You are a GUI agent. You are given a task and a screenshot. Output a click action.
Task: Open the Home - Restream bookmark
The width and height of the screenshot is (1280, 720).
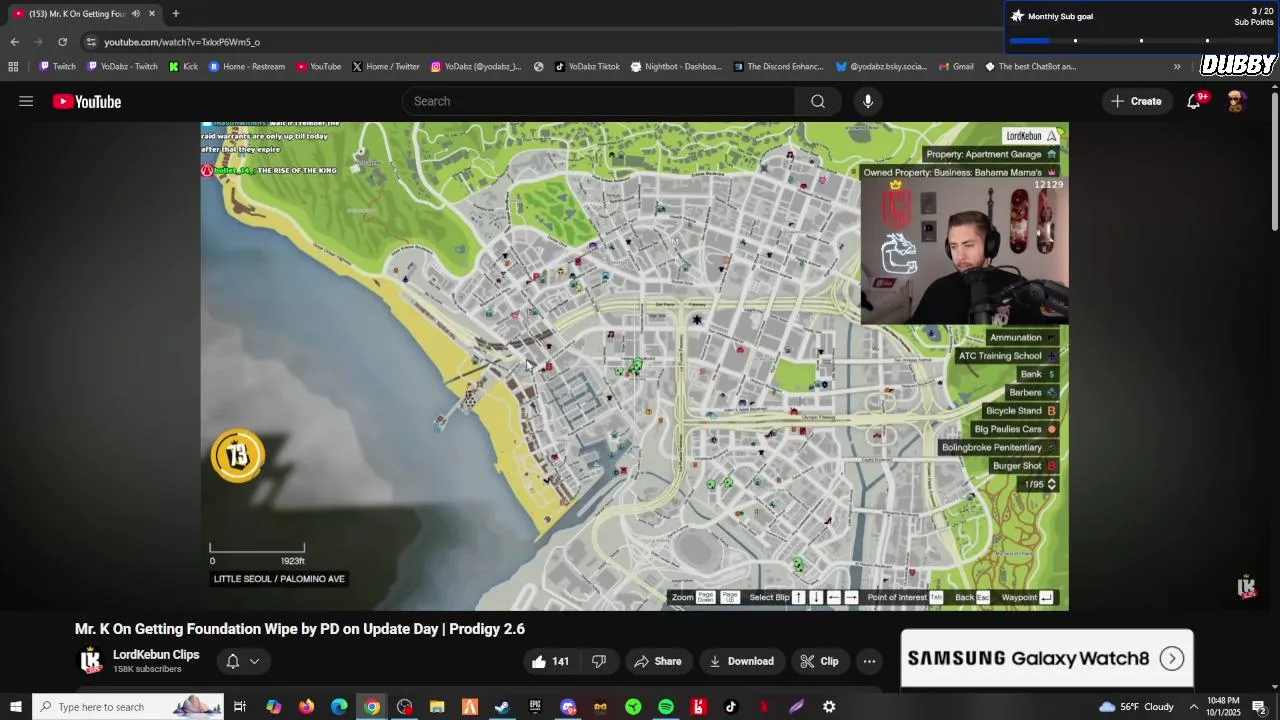pos(247,67)
